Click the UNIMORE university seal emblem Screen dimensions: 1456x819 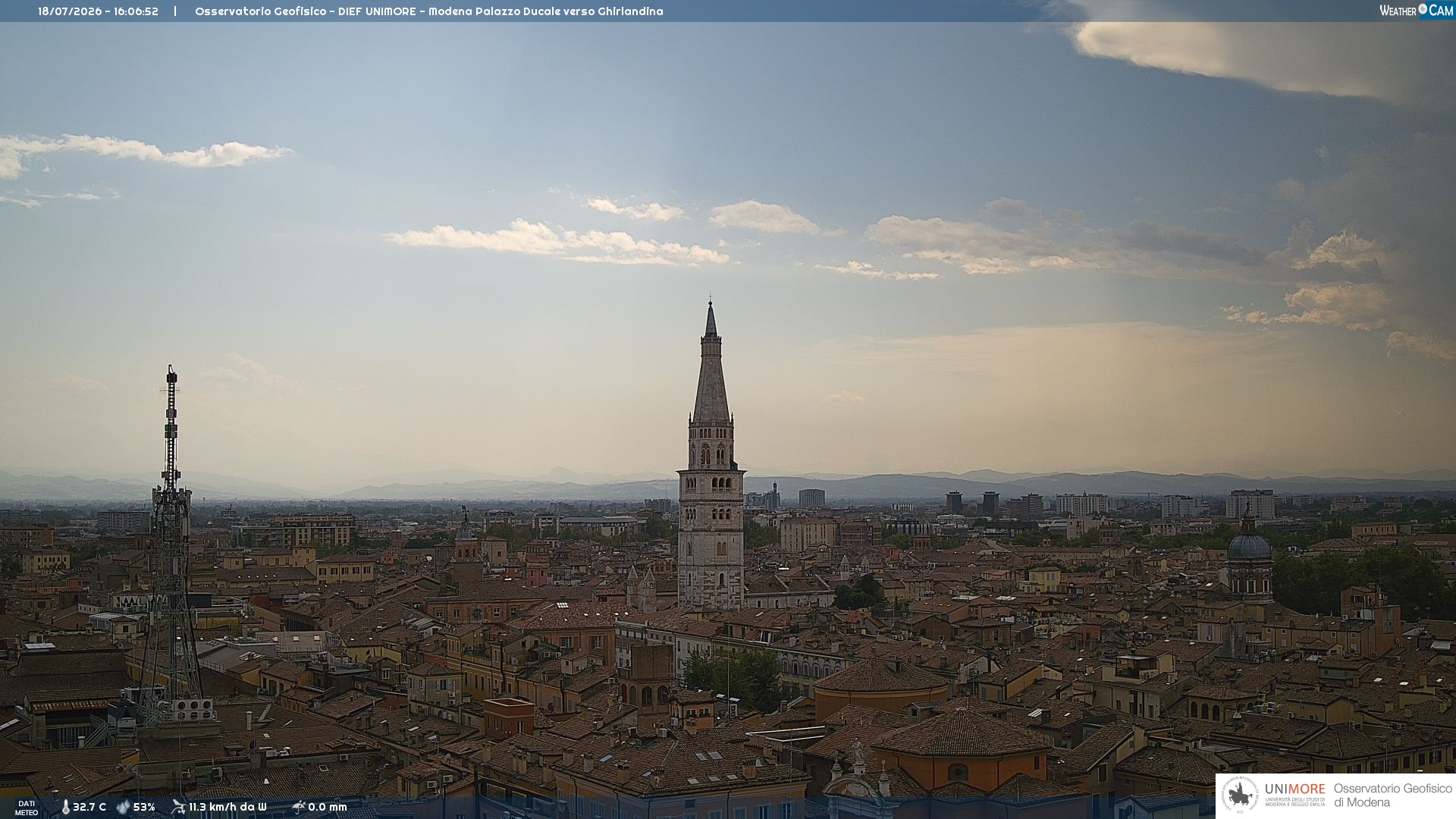(x=1240, y=795)
